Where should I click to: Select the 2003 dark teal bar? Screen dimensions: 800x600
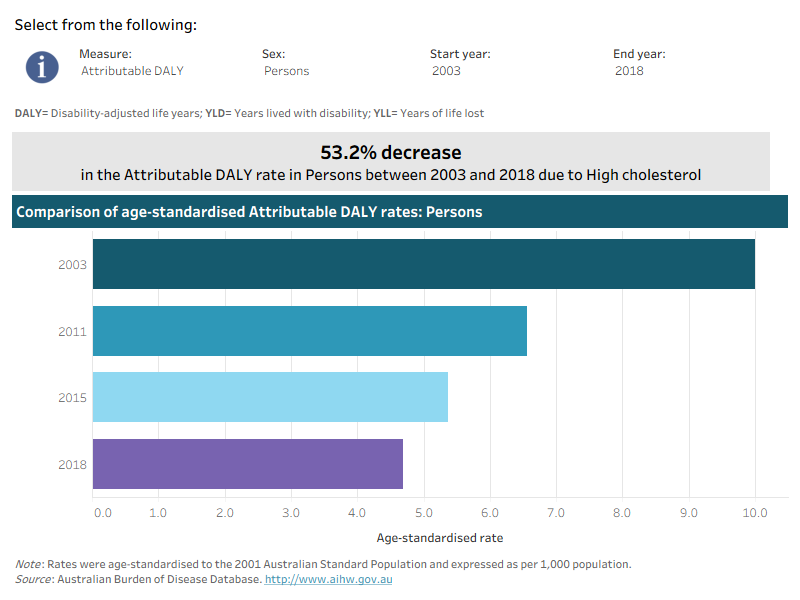[x=423, y=264]
